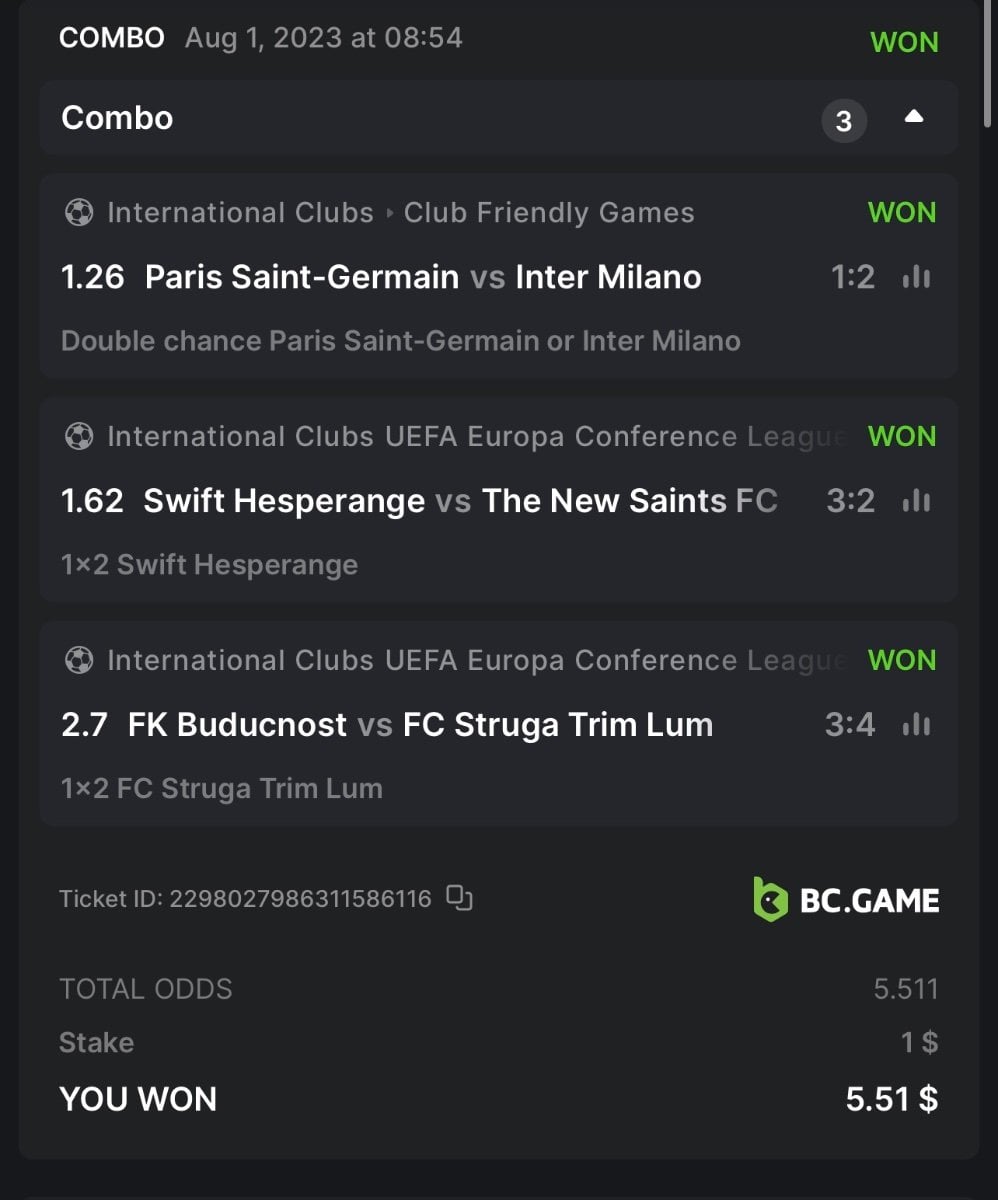This screenshot has width=998, height=1200.
Task: Click the BC.GAME logo
Action: click(846, 900)
